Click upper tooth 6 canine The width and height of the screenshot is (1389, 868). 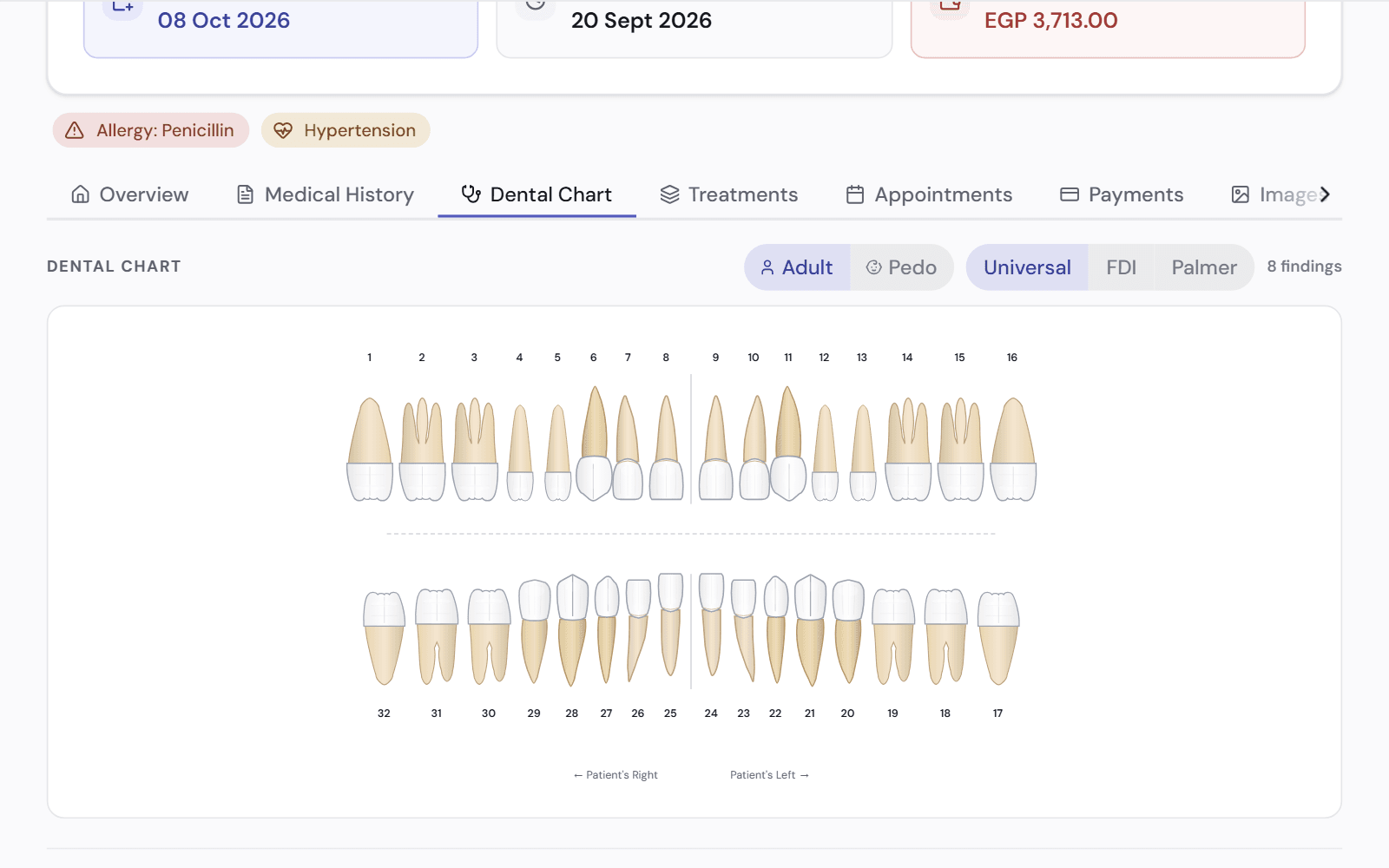tap(595, 444)
